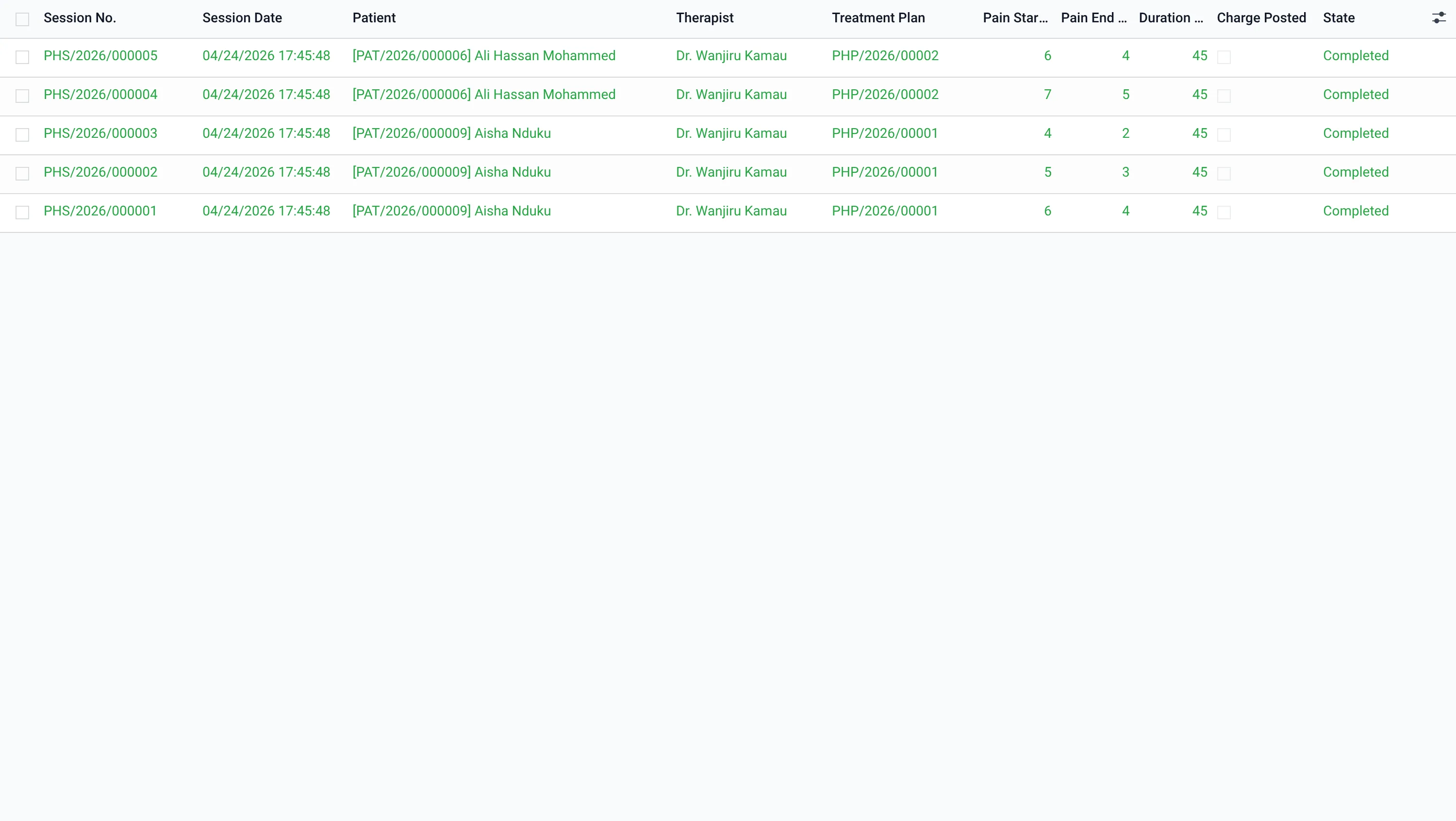Screen dimensions: 1456x821
Task: Click Completed state in row PHS/2026/000003
Action: pos(1356,133)
